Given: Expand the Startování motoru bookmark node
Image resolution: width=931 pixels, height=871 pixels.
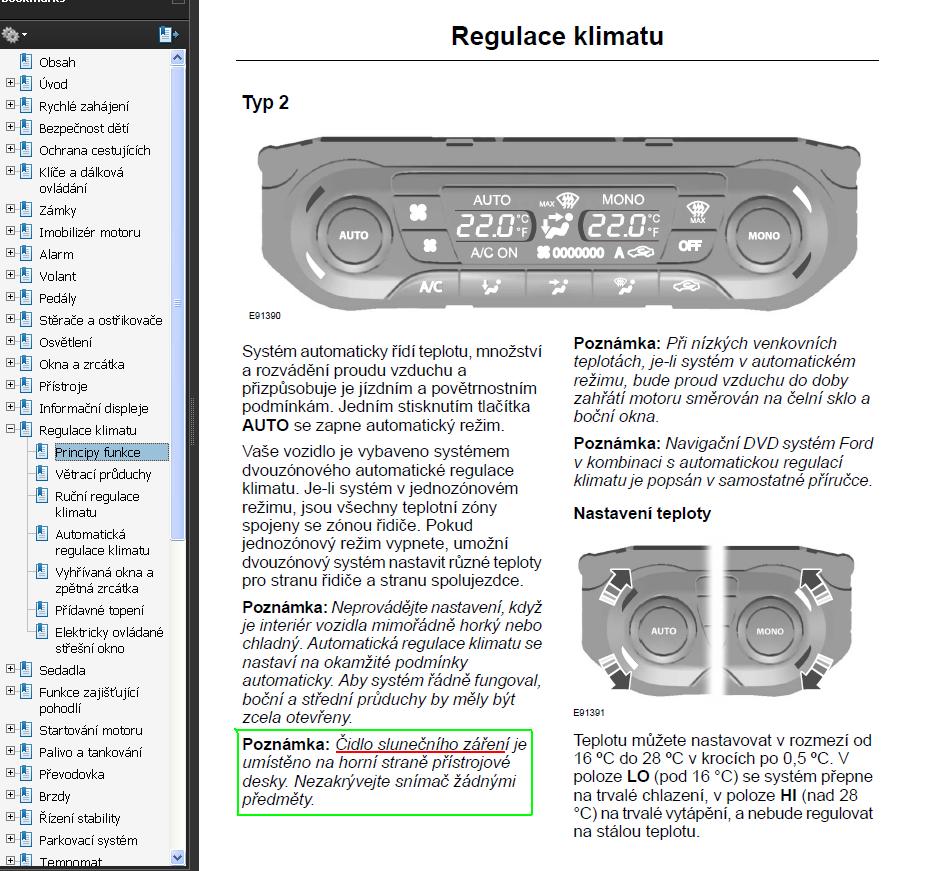Looking at the screenshot, I should pyautogui.click(x=11, y=730).
